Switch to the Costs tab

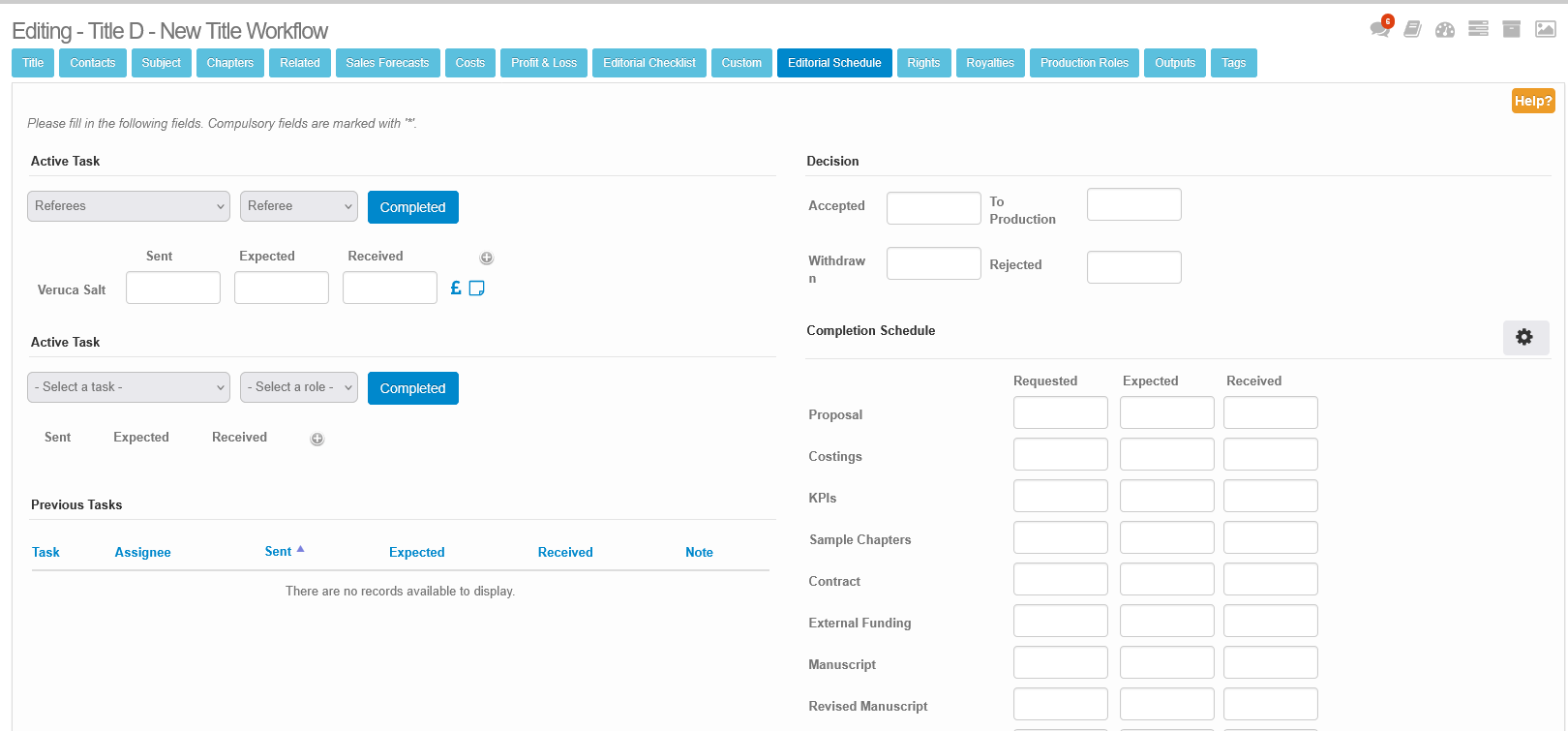[470, 63]
